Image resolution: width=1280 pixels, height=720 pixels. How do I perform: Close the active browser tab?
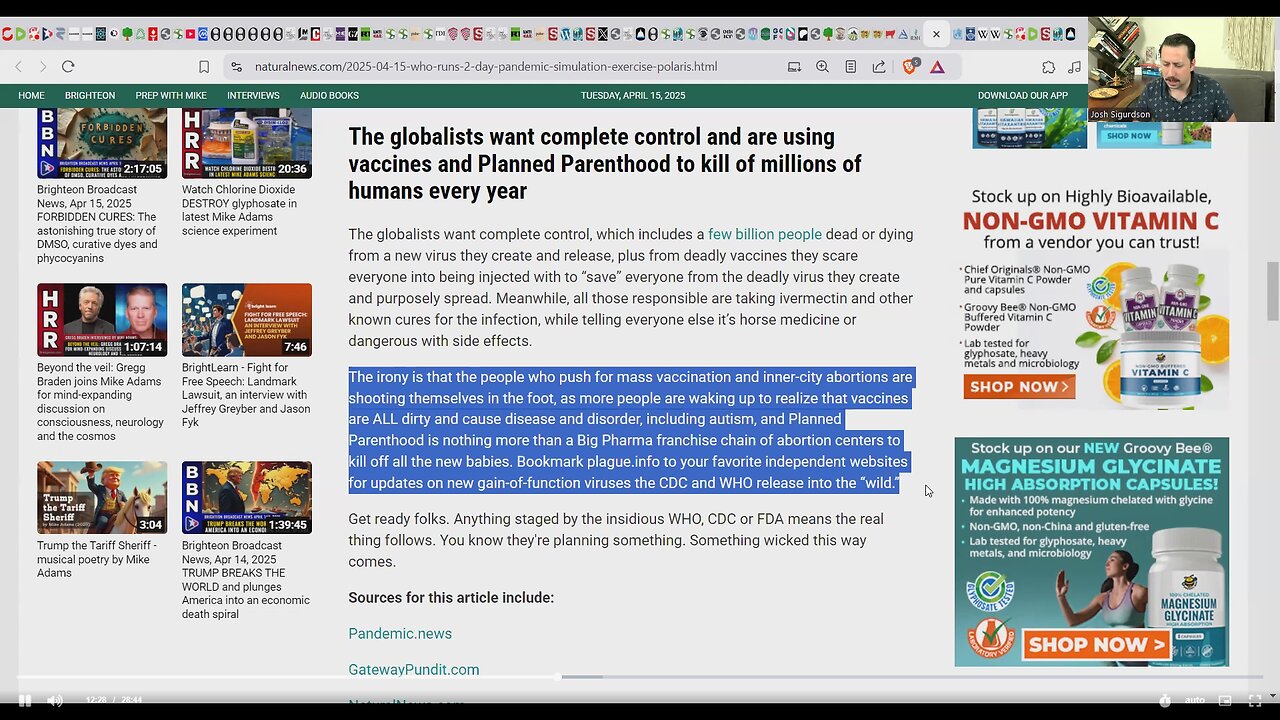pyautogui.click(x=936, y=34)
